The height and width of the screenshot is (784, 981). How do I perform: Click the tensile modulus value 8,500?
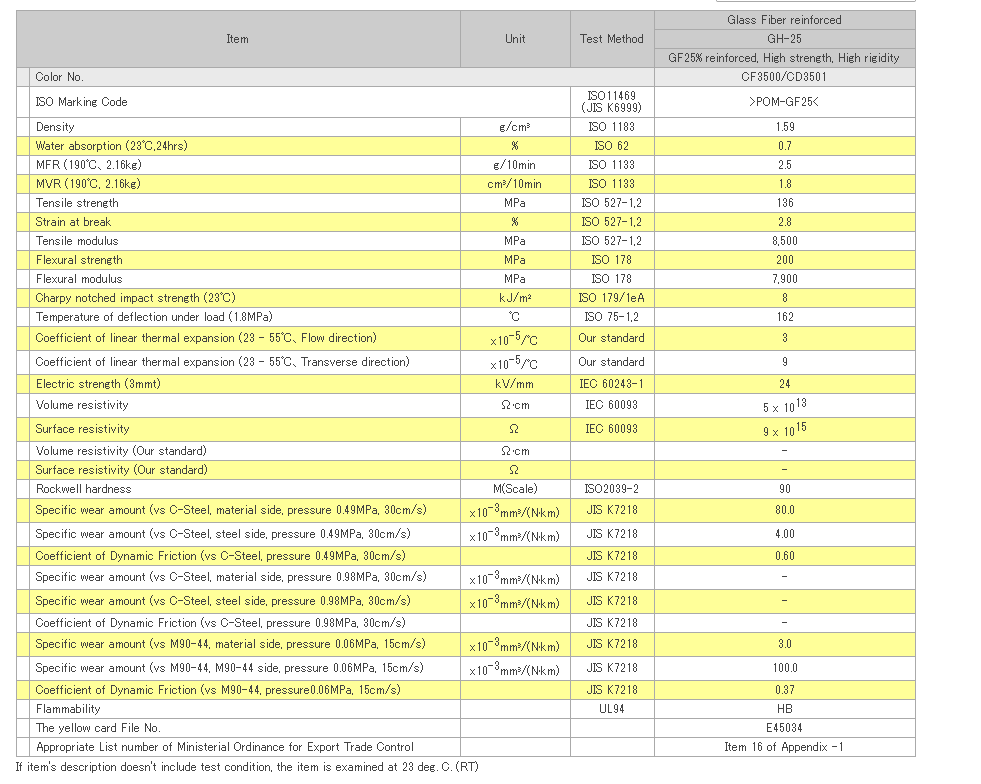pyautogui.click(x=784, y=241)
